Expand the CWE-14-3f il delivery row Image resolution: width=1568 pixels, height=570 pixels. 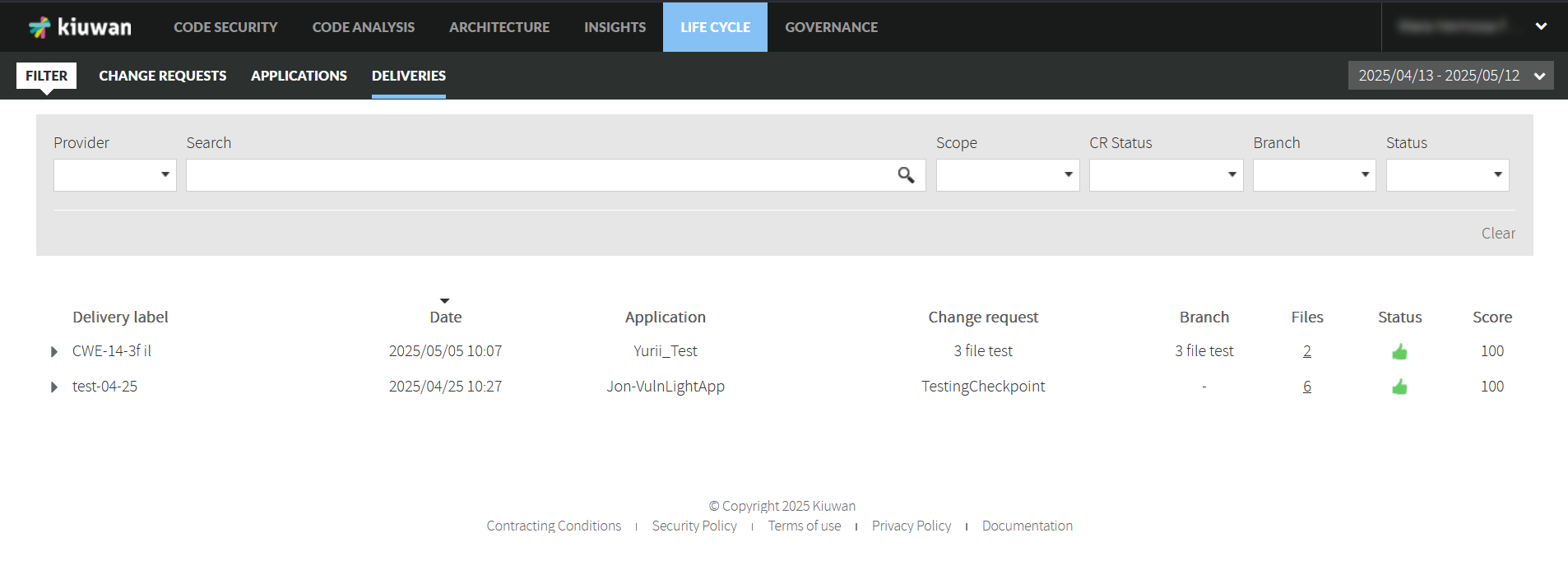coord(54,352)
